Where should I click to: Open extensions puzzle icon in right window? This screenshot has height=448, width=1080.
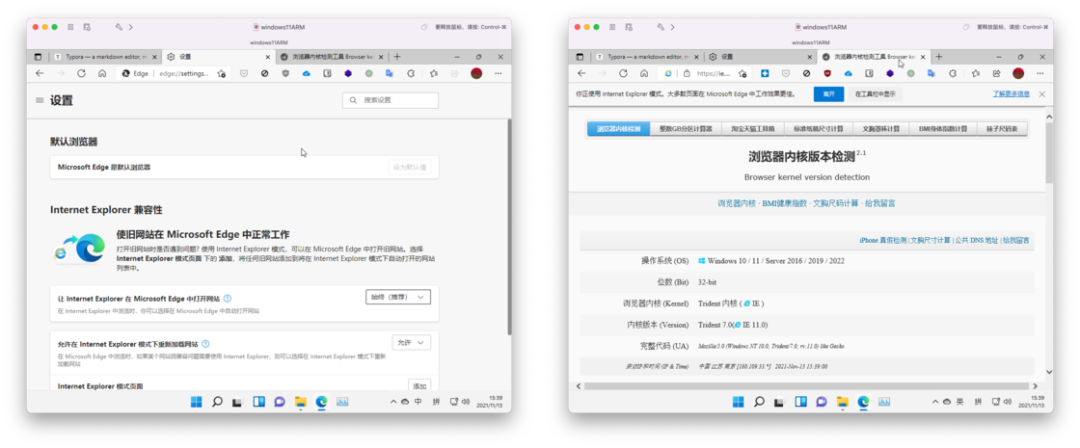click(953, 73)
